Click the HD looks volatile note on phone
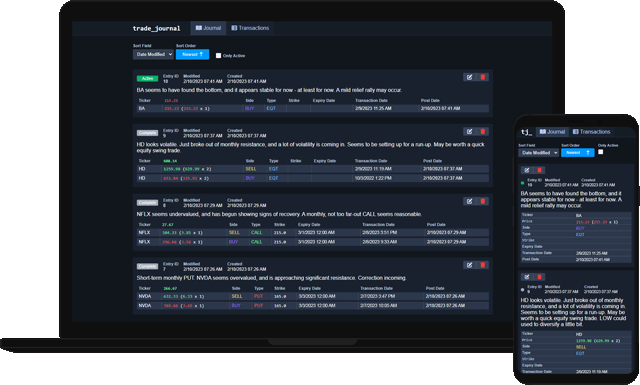 tap(573, 312)
